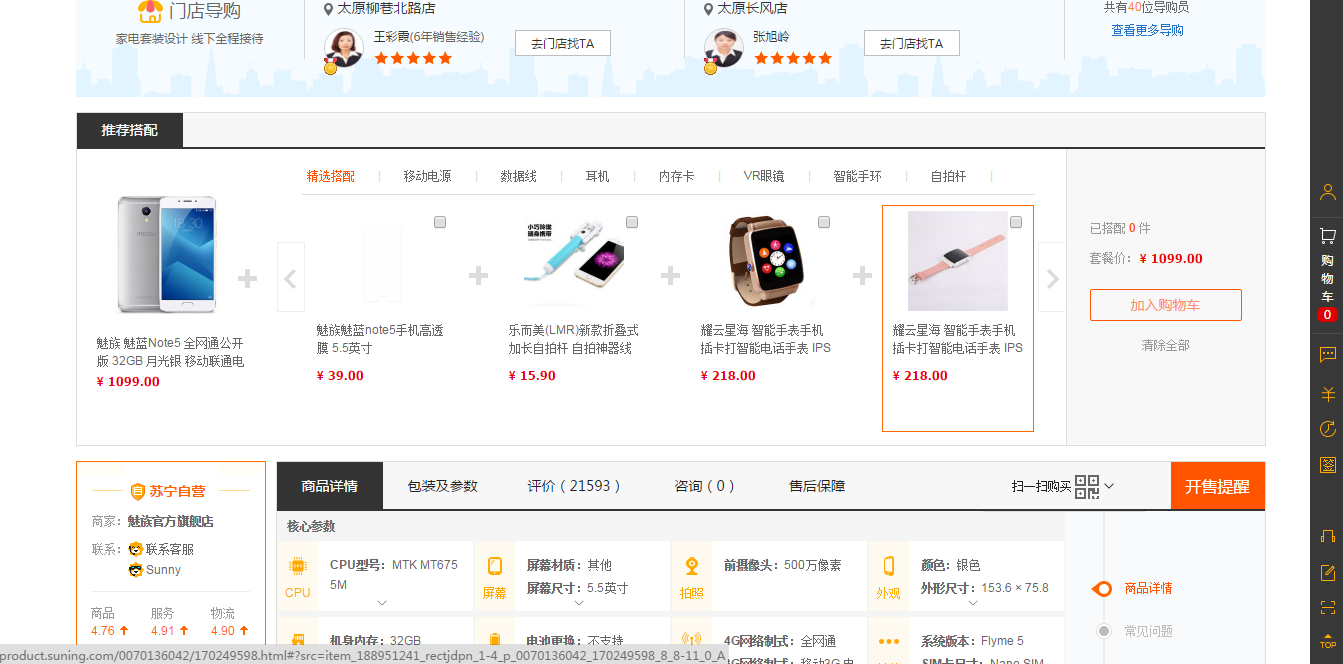Click the sign-in 签 icon in sidebar
The image size is (1343, 664).
[x=1327, y=465]
